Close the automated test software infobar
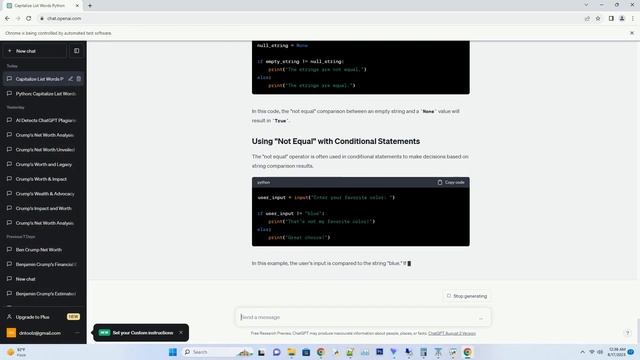 click(632, 33)
